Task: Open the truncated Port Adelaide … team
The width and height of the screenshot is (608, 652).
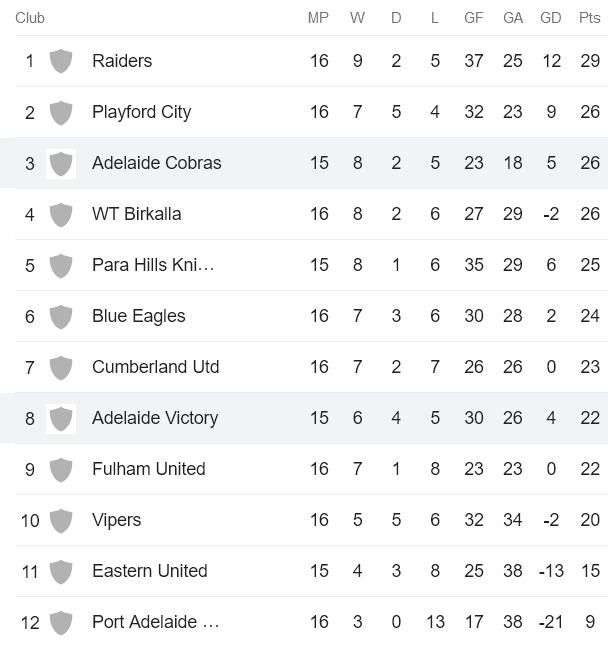Action: [155, 622]
